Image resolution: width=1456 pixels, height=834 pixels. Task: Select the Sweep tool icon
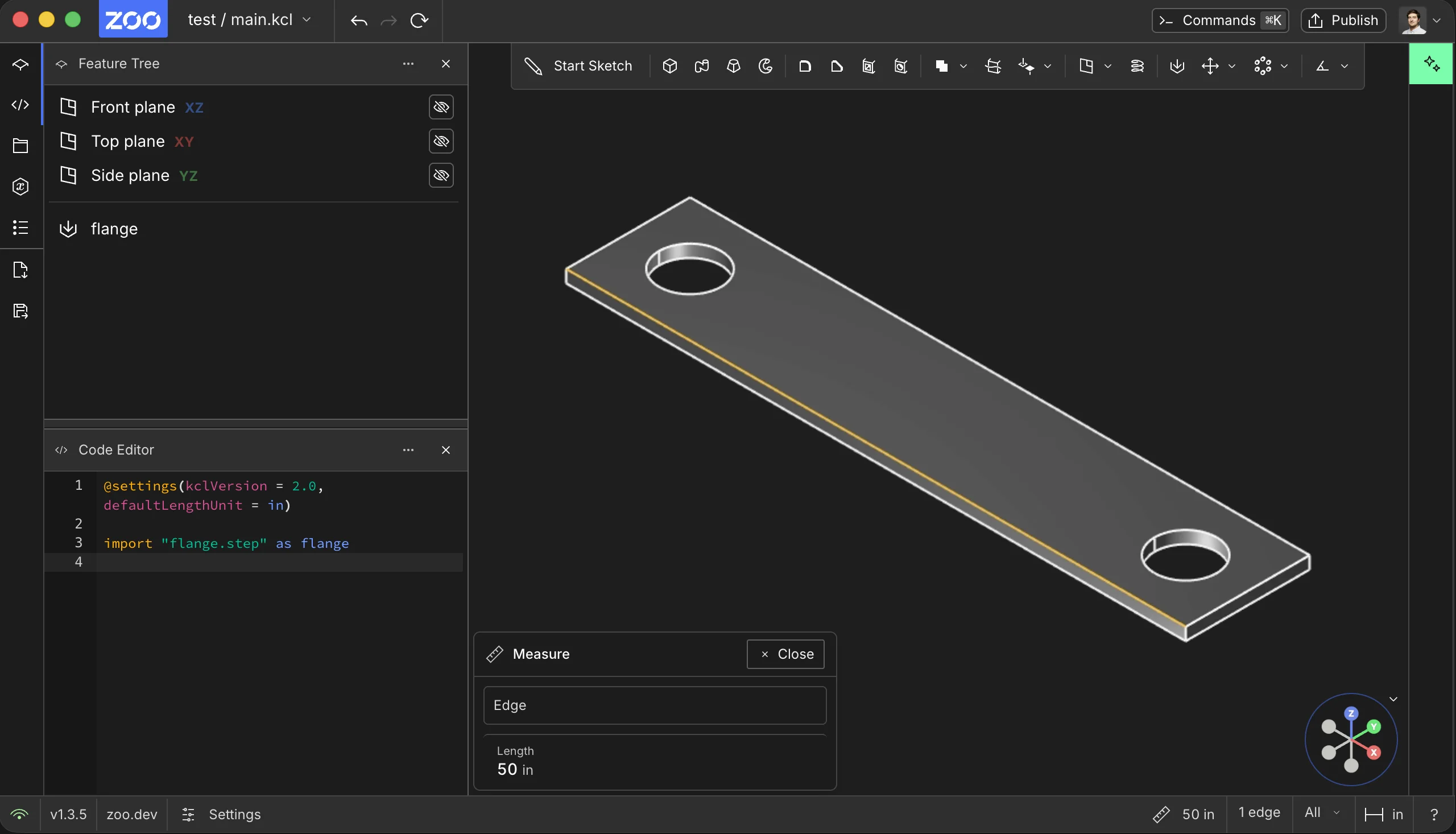pyautogui.click(x=701, y=67)
